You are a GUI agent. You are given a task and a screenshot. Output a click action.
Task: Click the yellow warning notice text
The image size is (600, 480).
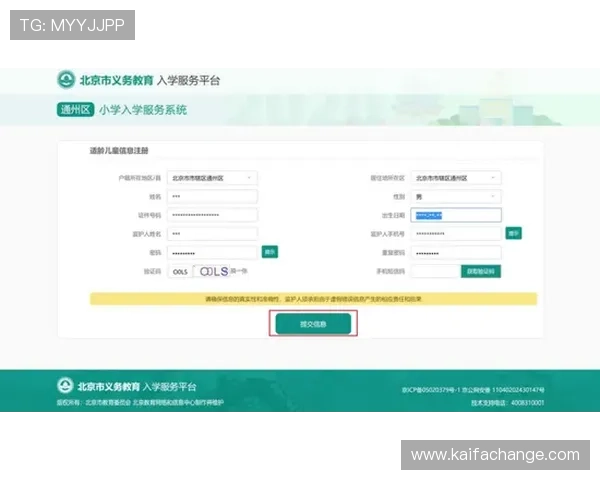click(313, 299)
